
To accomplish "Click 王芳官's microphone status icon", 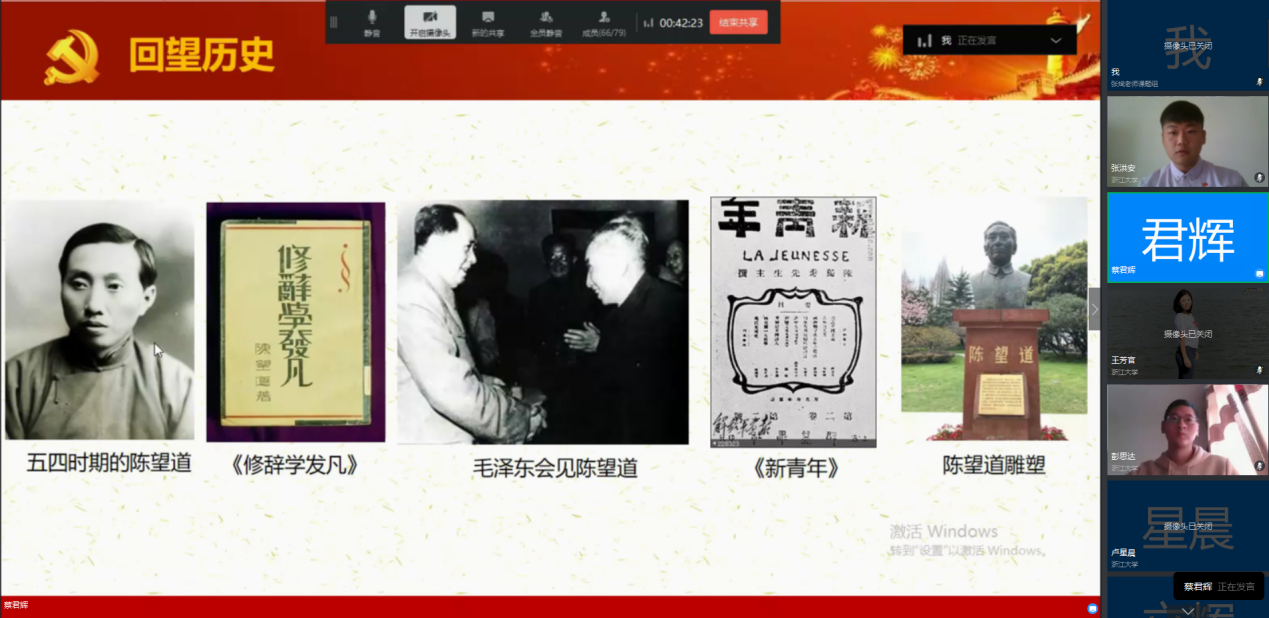I will (x=1259, y=370).
